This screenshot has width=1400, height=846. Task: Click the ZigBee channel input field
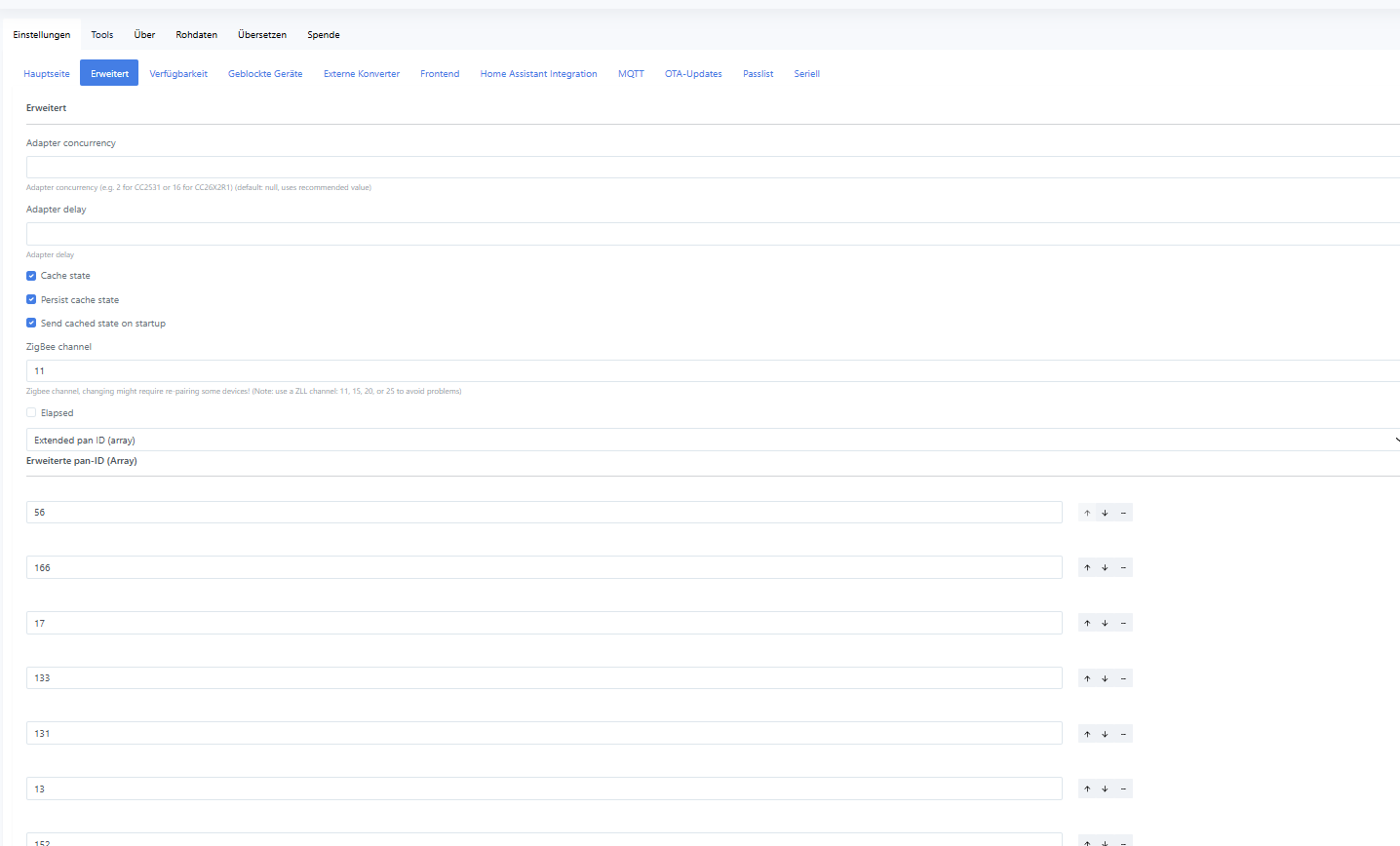pos(712,371)
